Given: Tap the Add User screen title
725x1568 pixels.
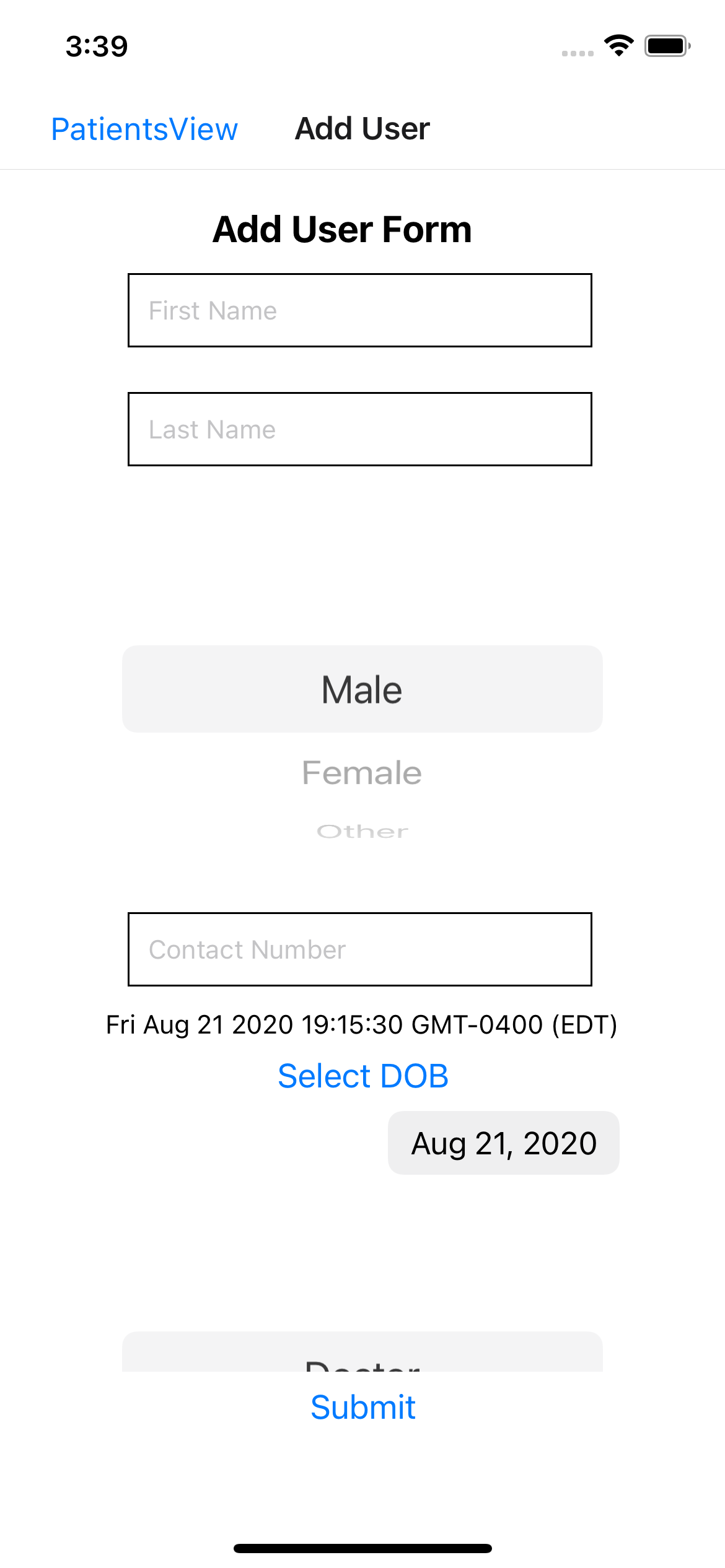Looking at the screenshot, I should (362, 129).
